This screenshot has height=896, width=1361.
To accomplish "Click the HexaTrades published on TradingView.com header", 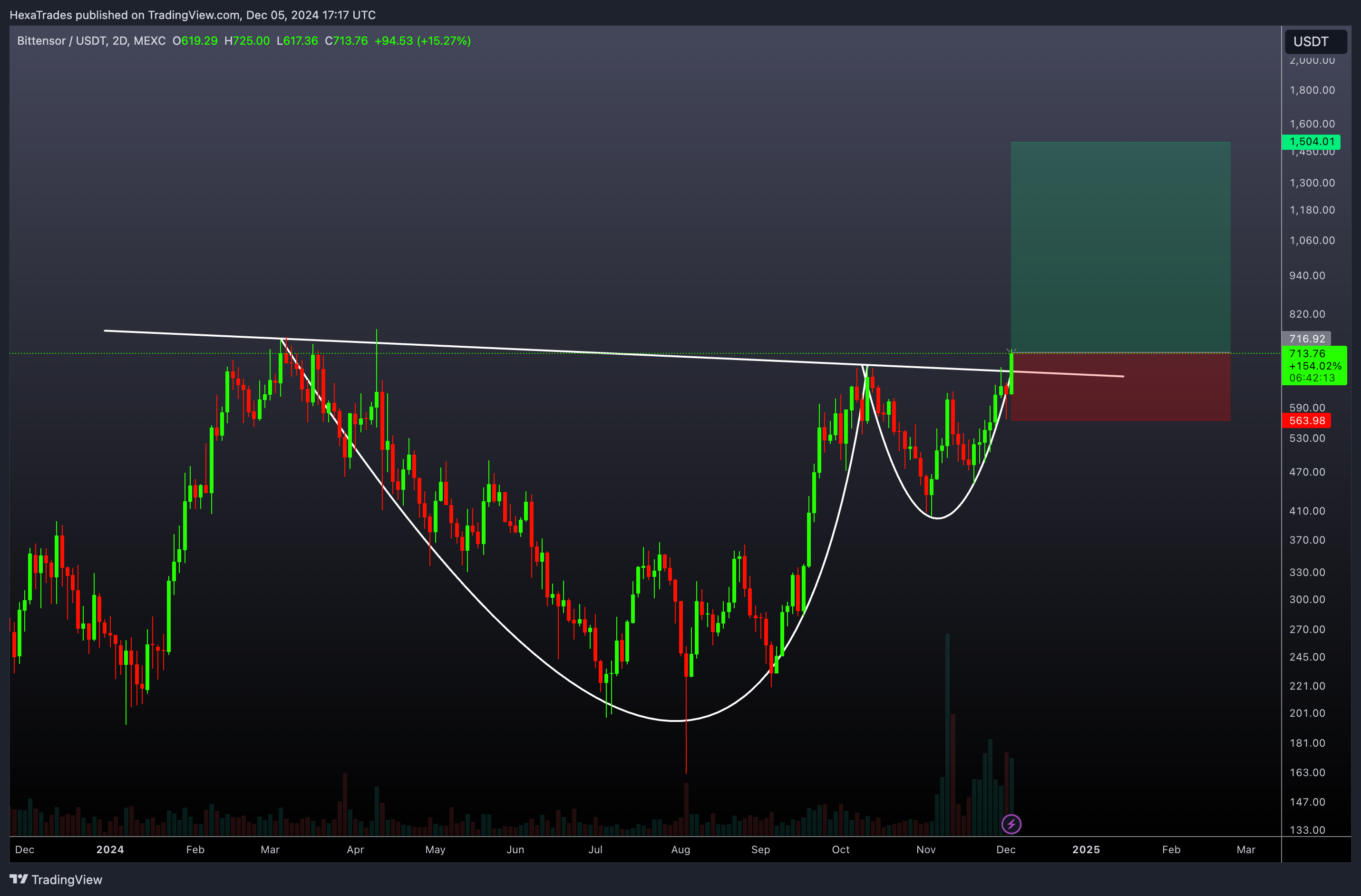I will click(193, 15).
